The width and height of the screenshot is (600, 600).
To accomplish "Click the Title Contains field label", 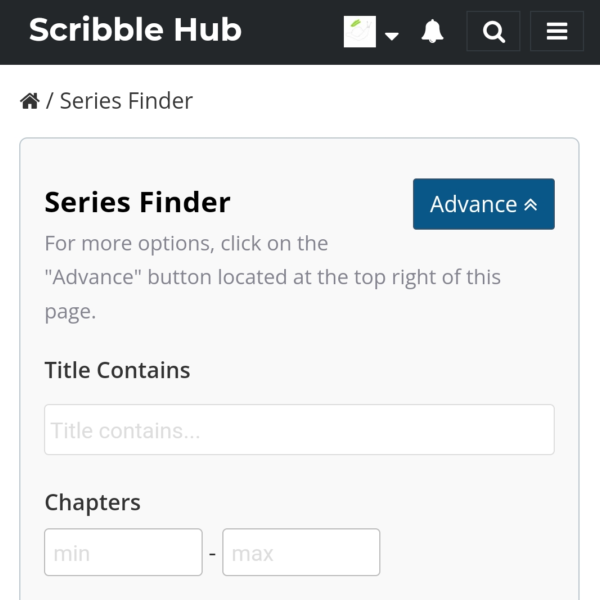I will pyautogui.click(x=117, y=370).
